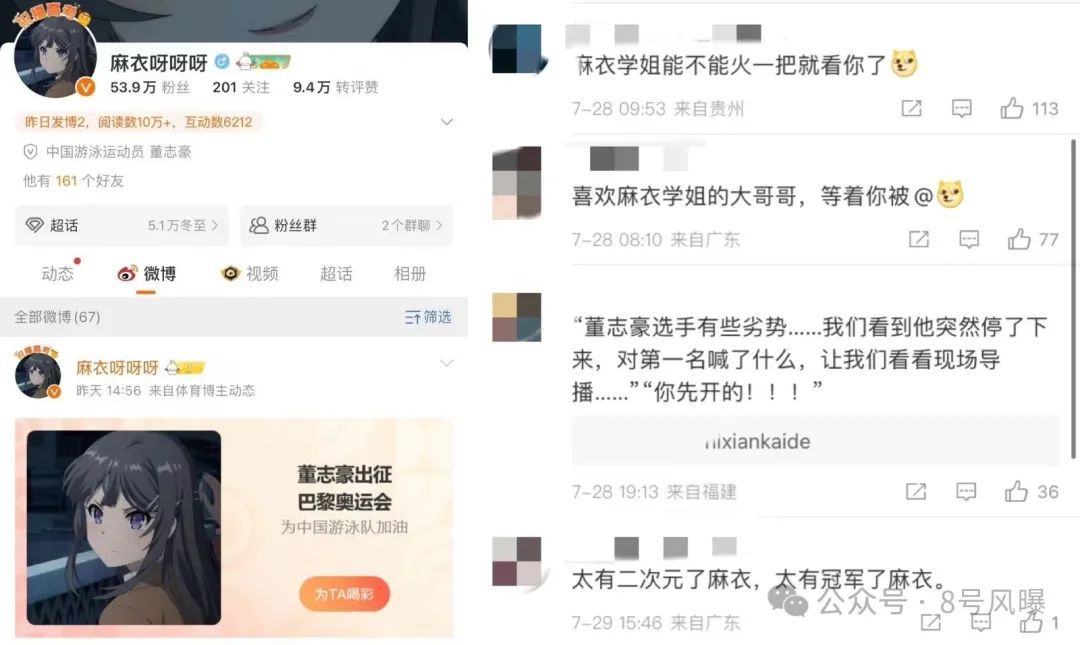Image resolution: width=1080 pixels, height=645 pixels.
Task: Switch to the 视频 tab
Action: tap(250, 274)
